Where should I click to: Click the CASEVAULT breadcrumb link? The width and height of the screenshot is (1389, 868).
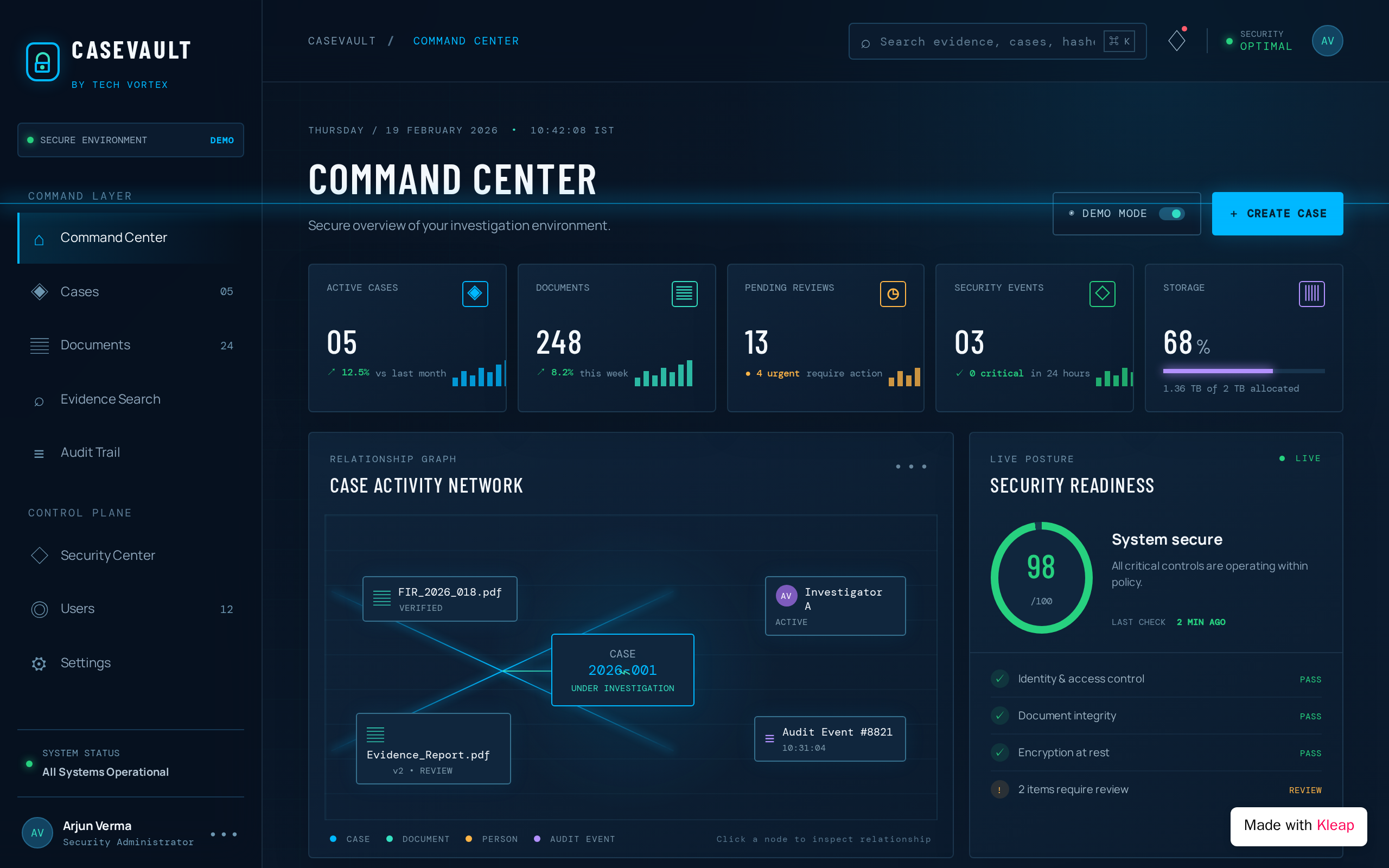tap(341, 41)
